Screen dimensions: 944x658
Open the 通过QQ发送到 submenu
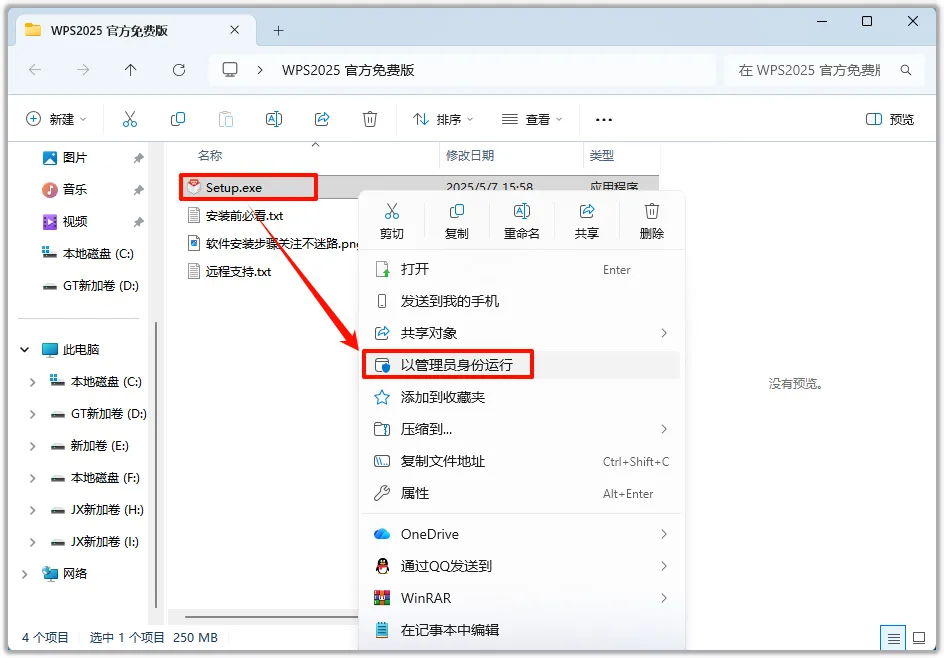point(521,566)
